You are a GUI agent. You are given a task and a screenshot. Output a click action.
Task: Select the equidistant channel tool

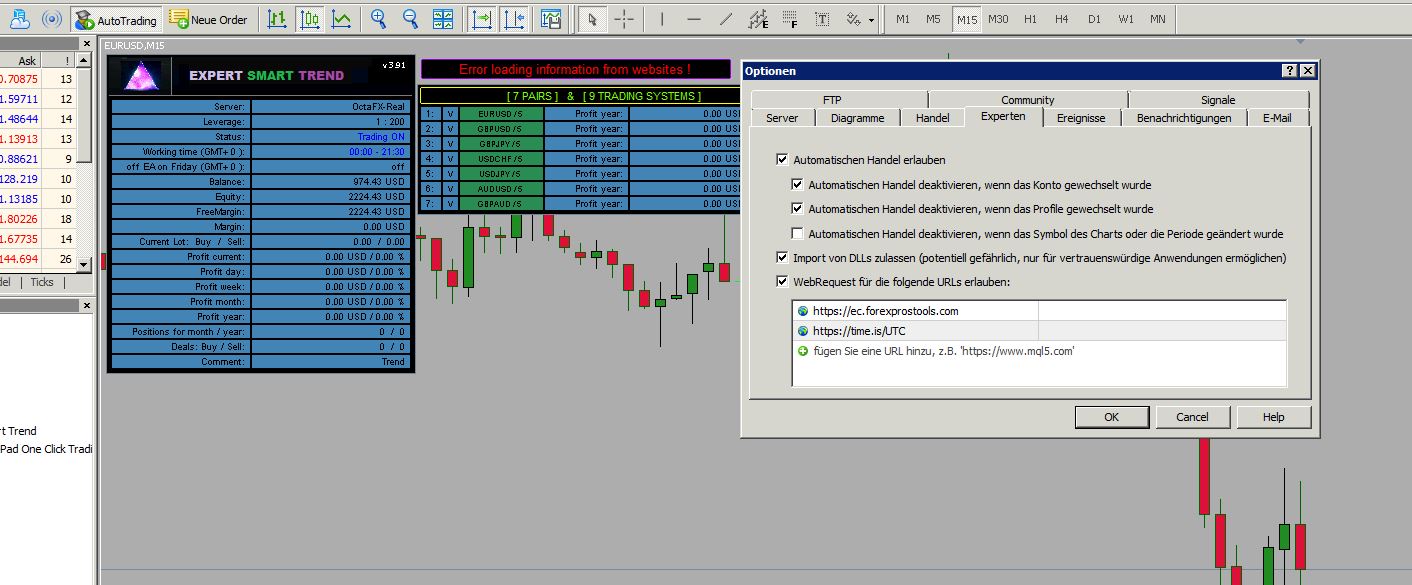tap(758, 19)
